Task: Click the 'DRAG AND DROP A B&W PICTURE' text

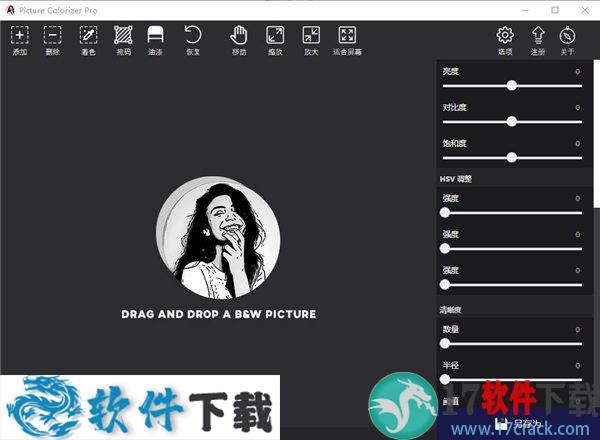Action: click(x=218, y=314)
